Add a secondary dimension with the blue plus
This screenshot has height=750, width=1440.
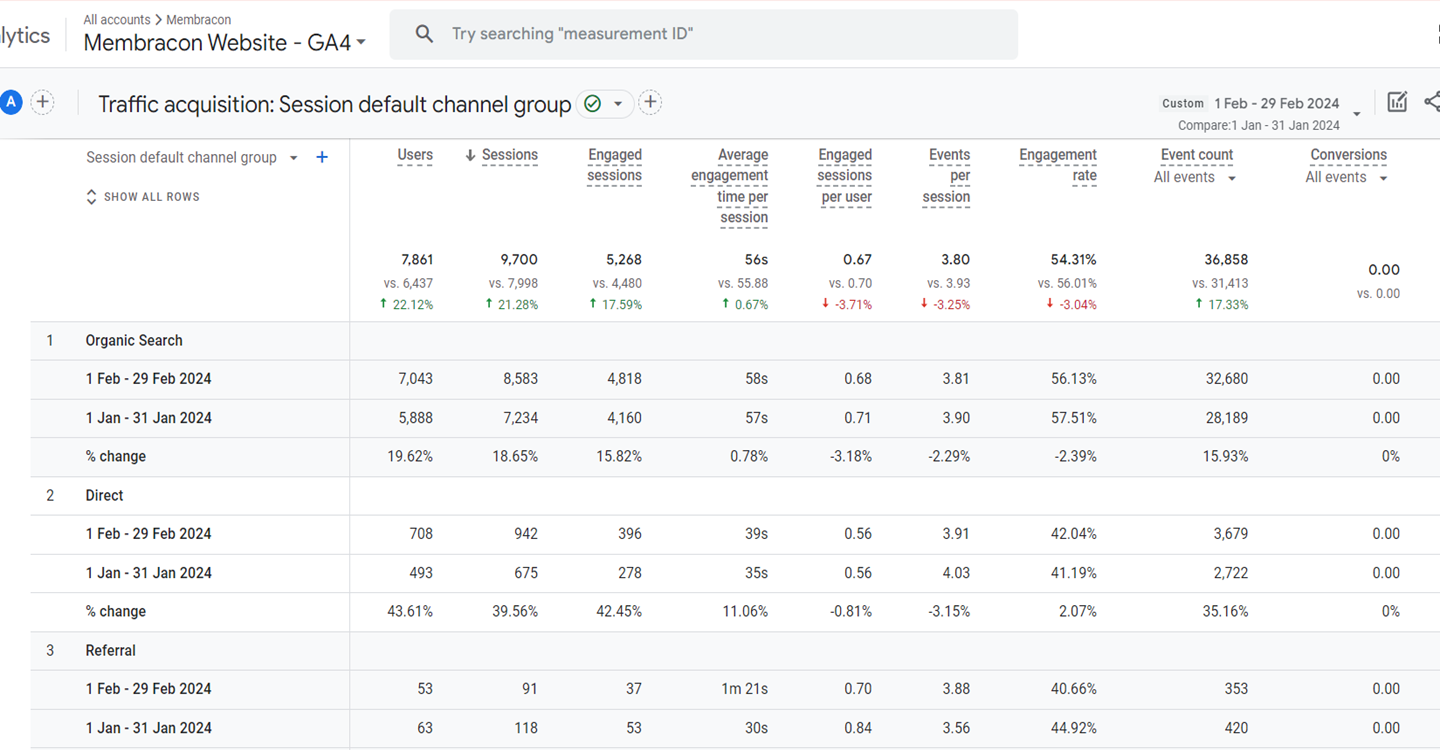322,157
